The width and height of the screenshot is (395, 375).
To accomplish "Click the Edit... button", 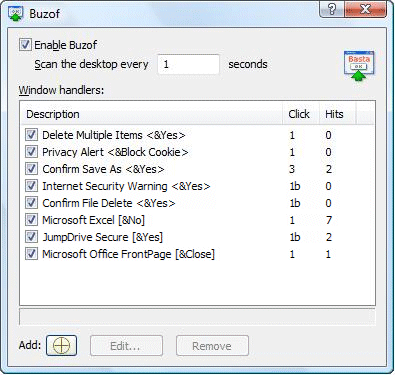I will tap(126, 346).
